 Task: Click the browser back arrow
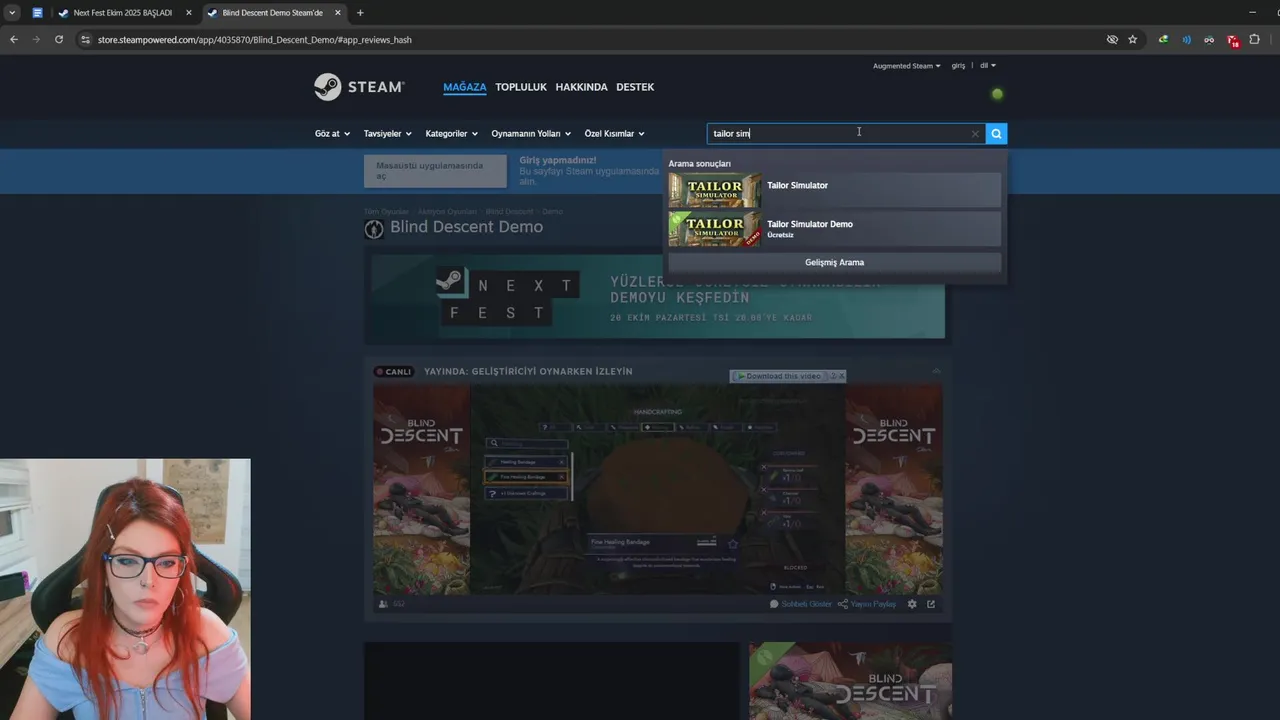pyautogui.click(x=14, y=39)
